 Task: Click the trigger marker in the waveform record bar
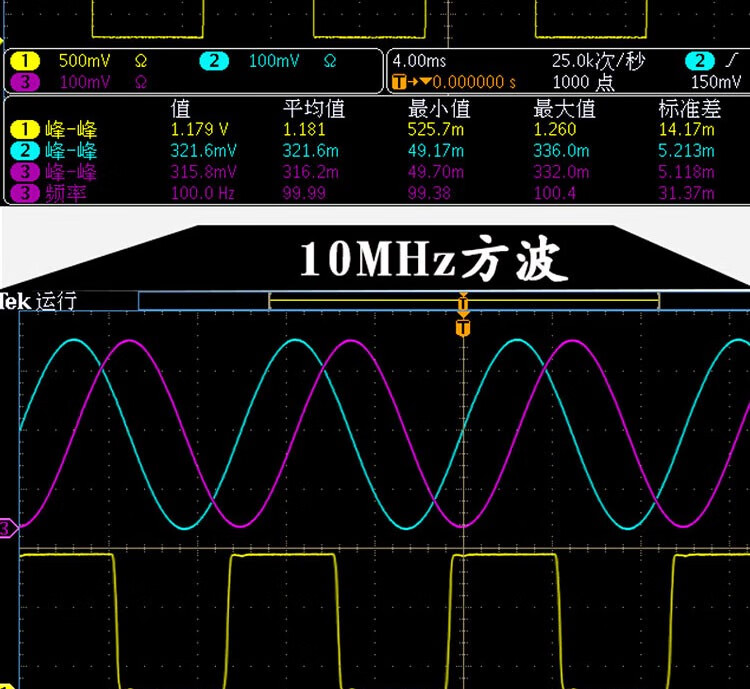[463, 303]
